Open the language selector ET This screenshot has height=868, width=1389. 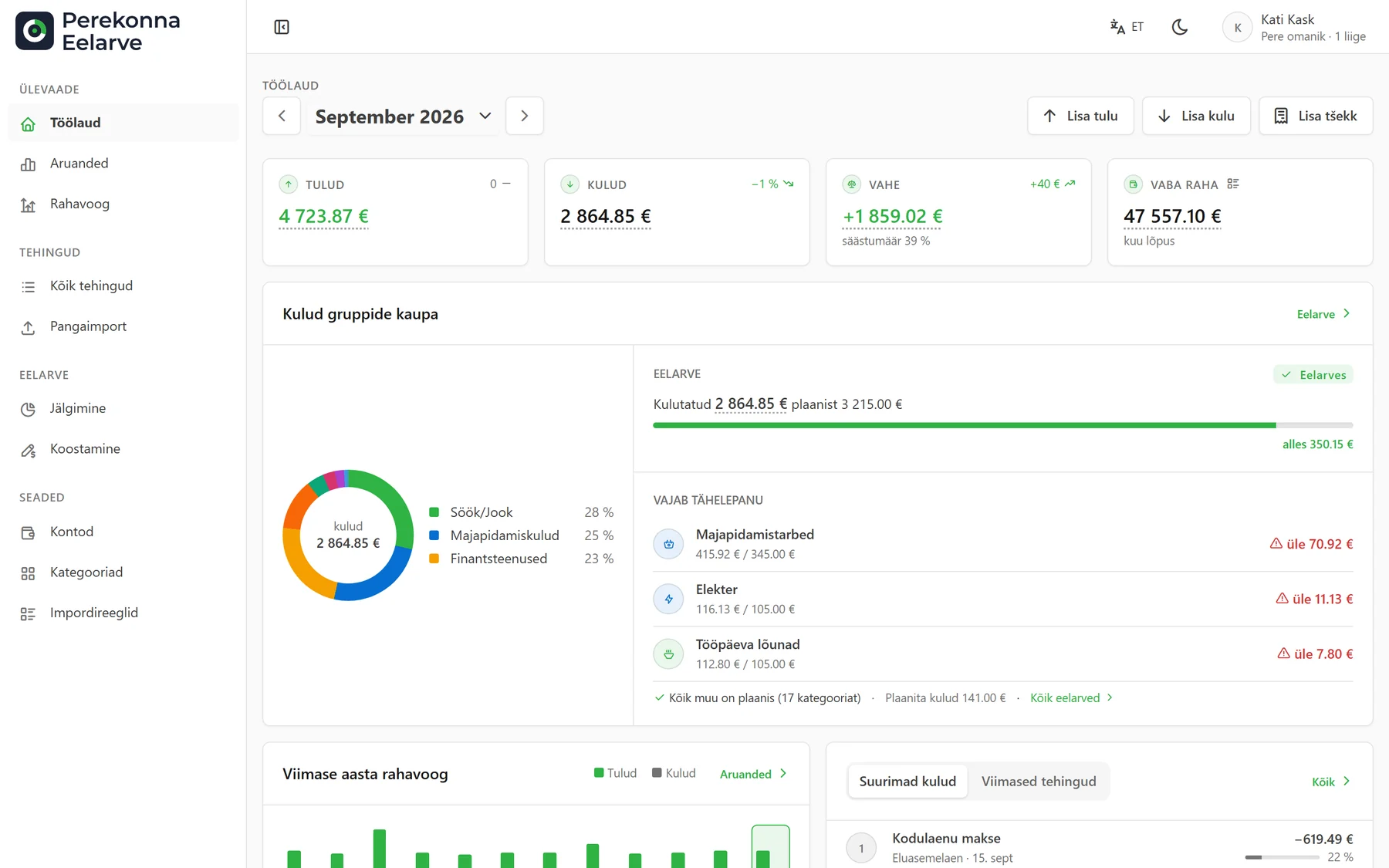pos(1127,27)
